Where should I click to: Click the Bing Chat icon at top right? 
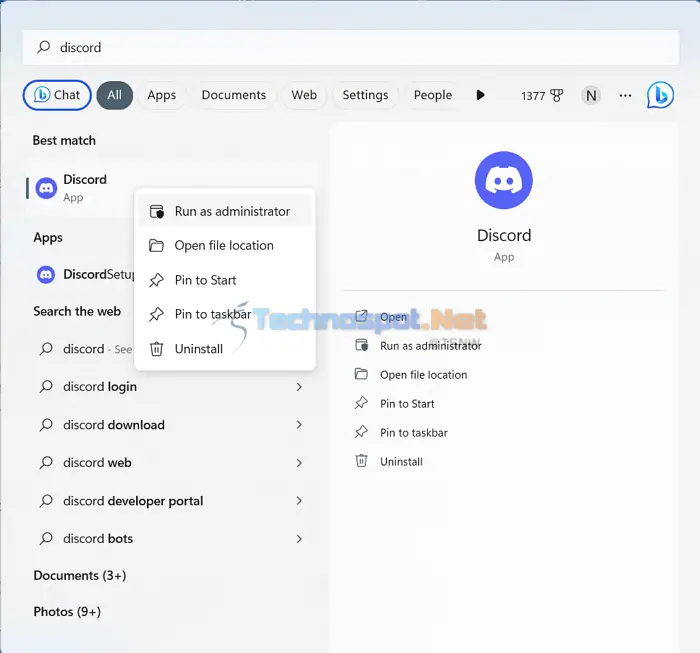pyautogui.click(x=660, y=95)
